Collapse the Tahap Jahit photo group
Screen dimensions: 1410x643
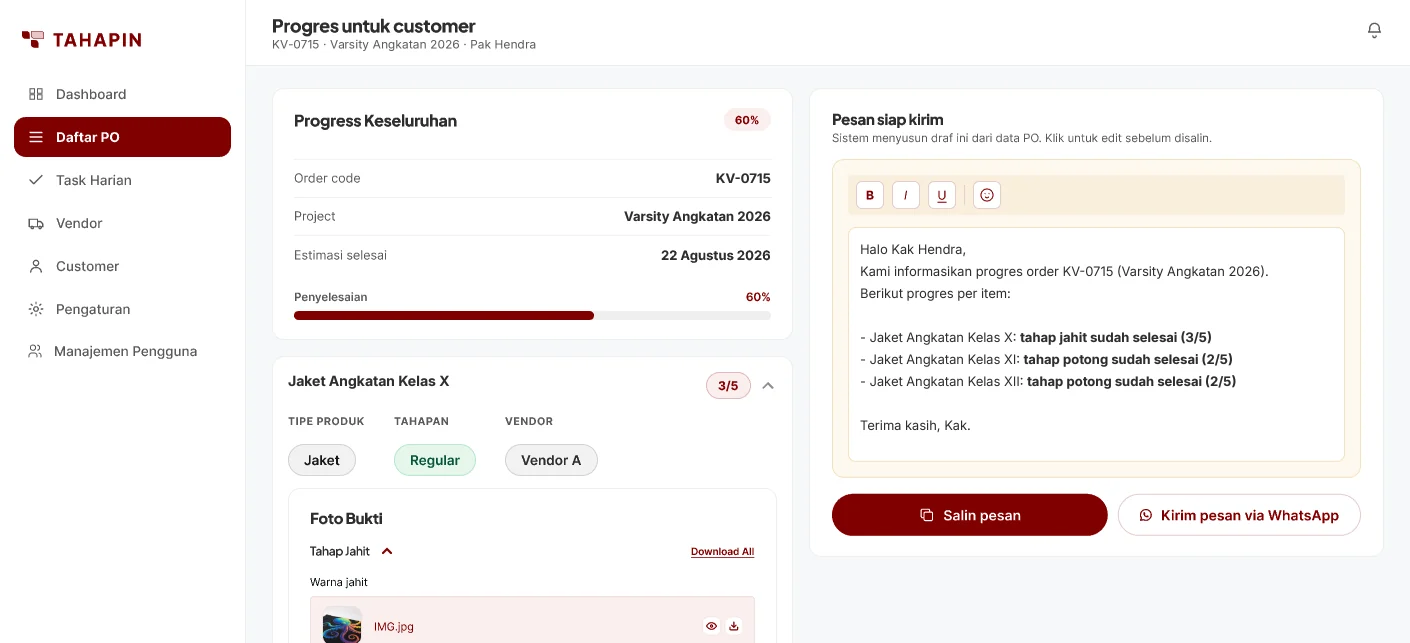tap(387, 551)
